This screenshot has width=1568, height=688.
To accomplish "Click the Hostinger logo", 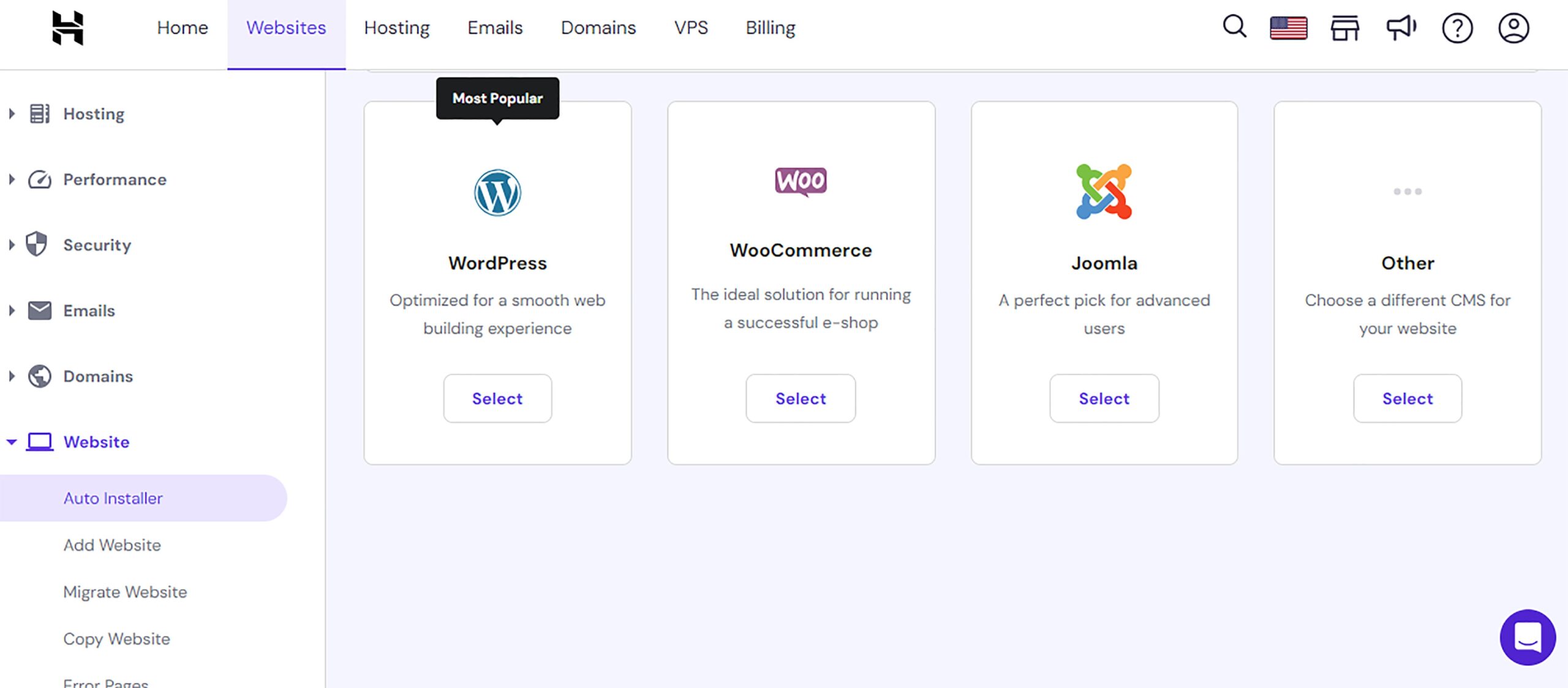I will click(67, 28).
